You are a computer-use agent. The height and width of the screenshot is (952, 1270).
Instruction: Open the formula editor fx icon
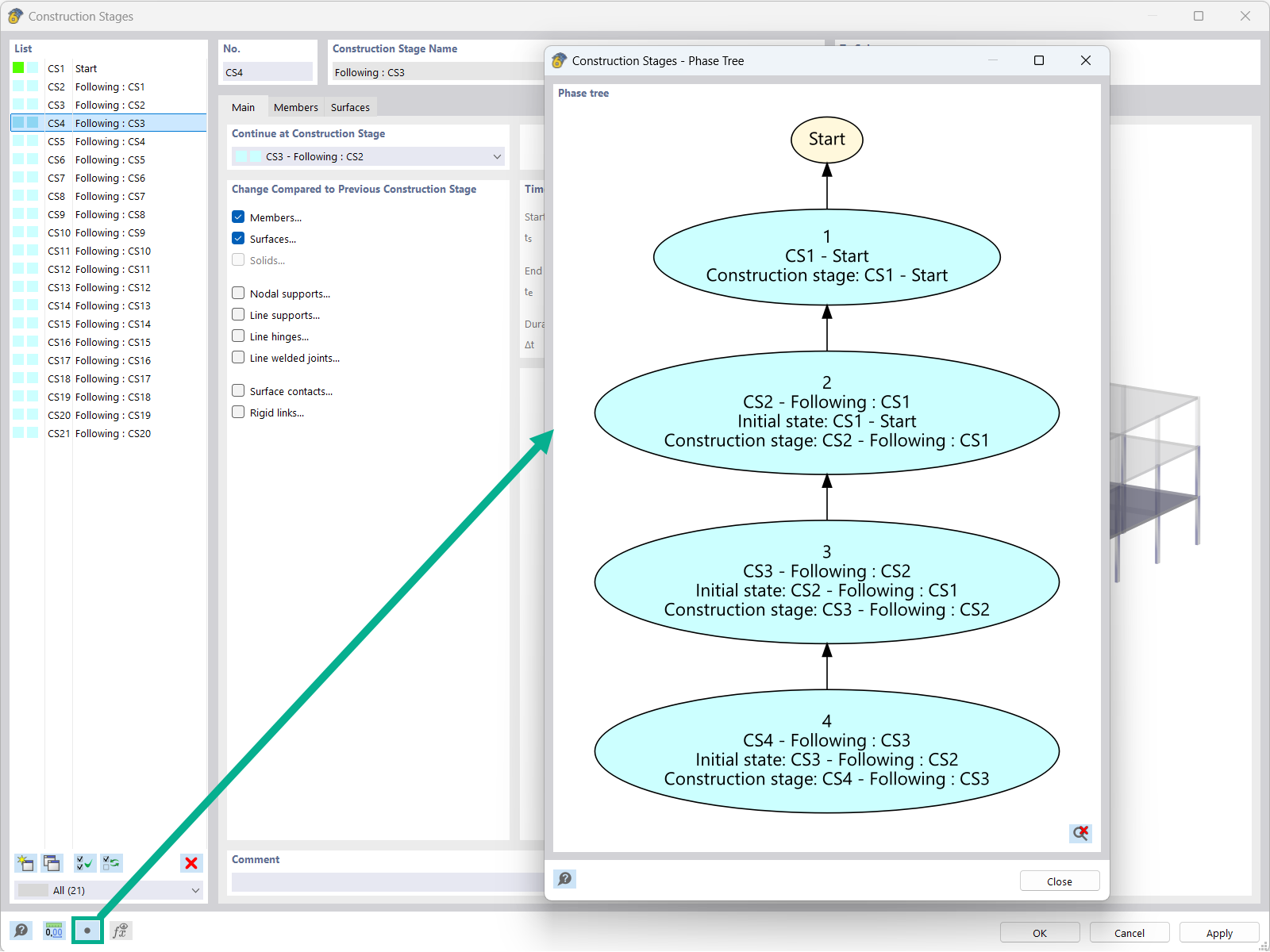(x=121, y=931)
